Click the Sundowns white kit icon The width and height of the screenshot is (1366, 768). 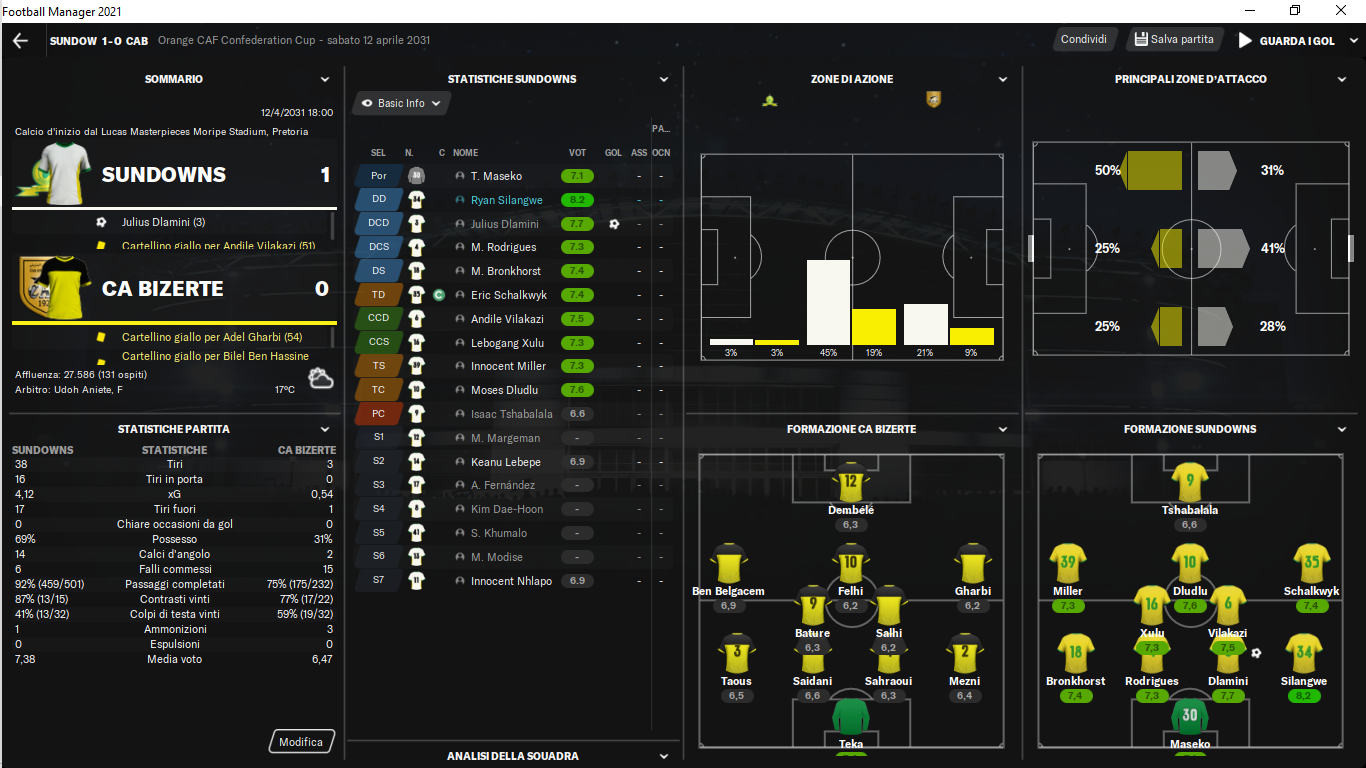click(55, 173)
